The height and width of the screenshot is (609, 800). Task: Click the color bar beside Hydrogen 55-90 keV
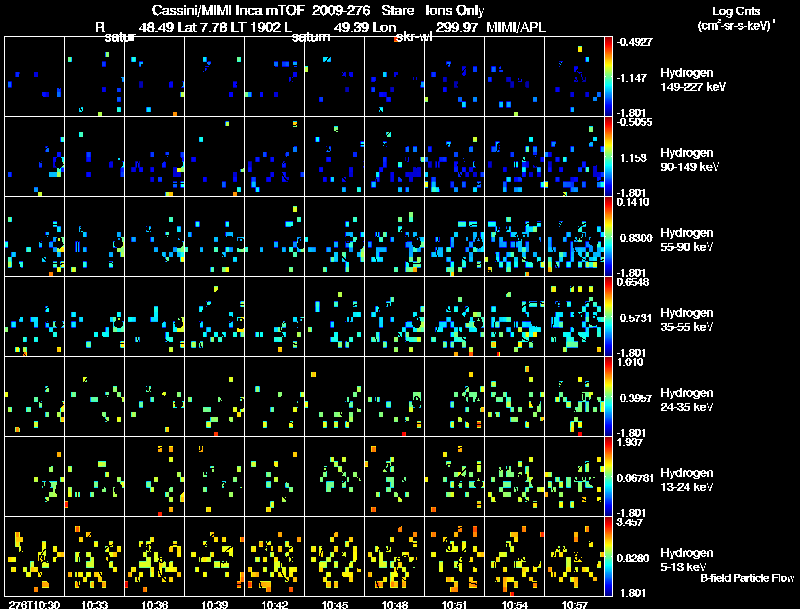point(608,237)
